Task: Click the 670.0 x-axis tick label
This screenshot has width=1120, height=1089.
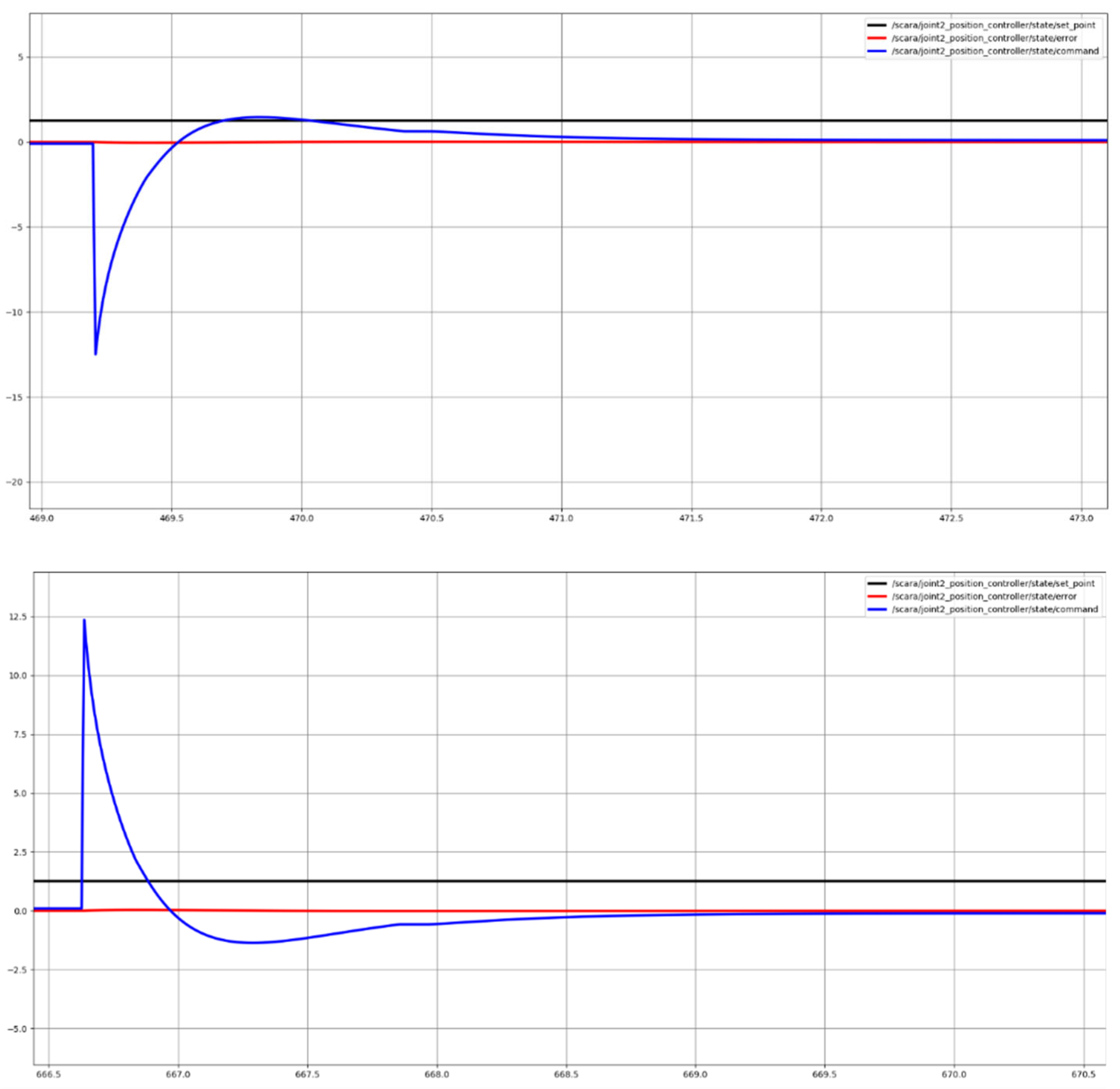Action: tap(954, 1075)
